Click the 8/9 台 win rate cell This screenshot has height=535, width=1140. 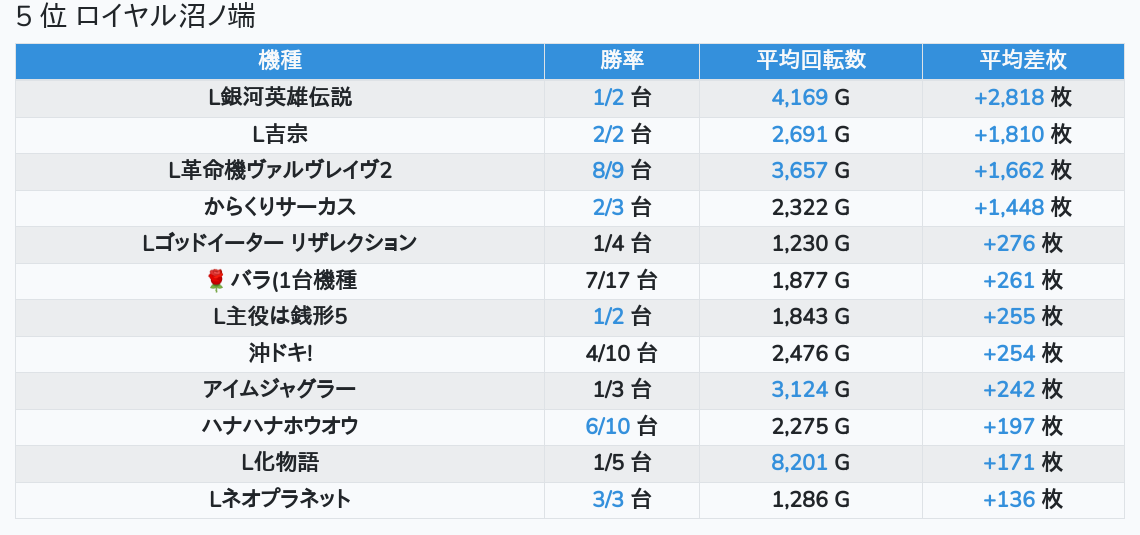621,170
